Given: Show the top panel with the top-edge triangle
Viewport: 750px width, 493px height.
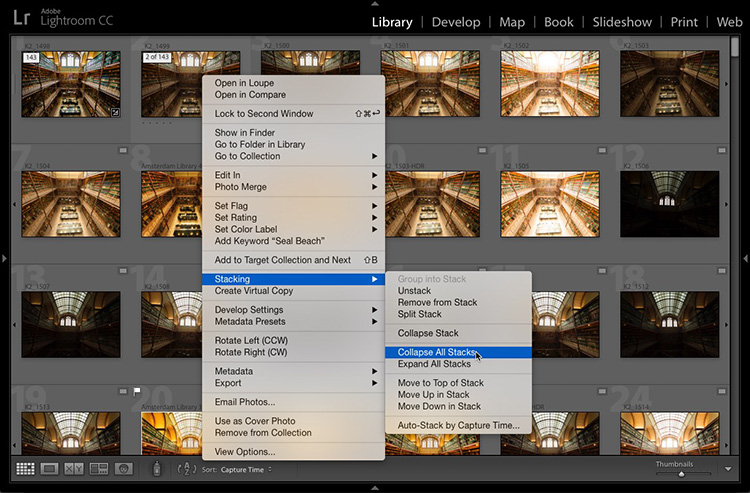Looking at the screenshot, I should tap(375, 3).
